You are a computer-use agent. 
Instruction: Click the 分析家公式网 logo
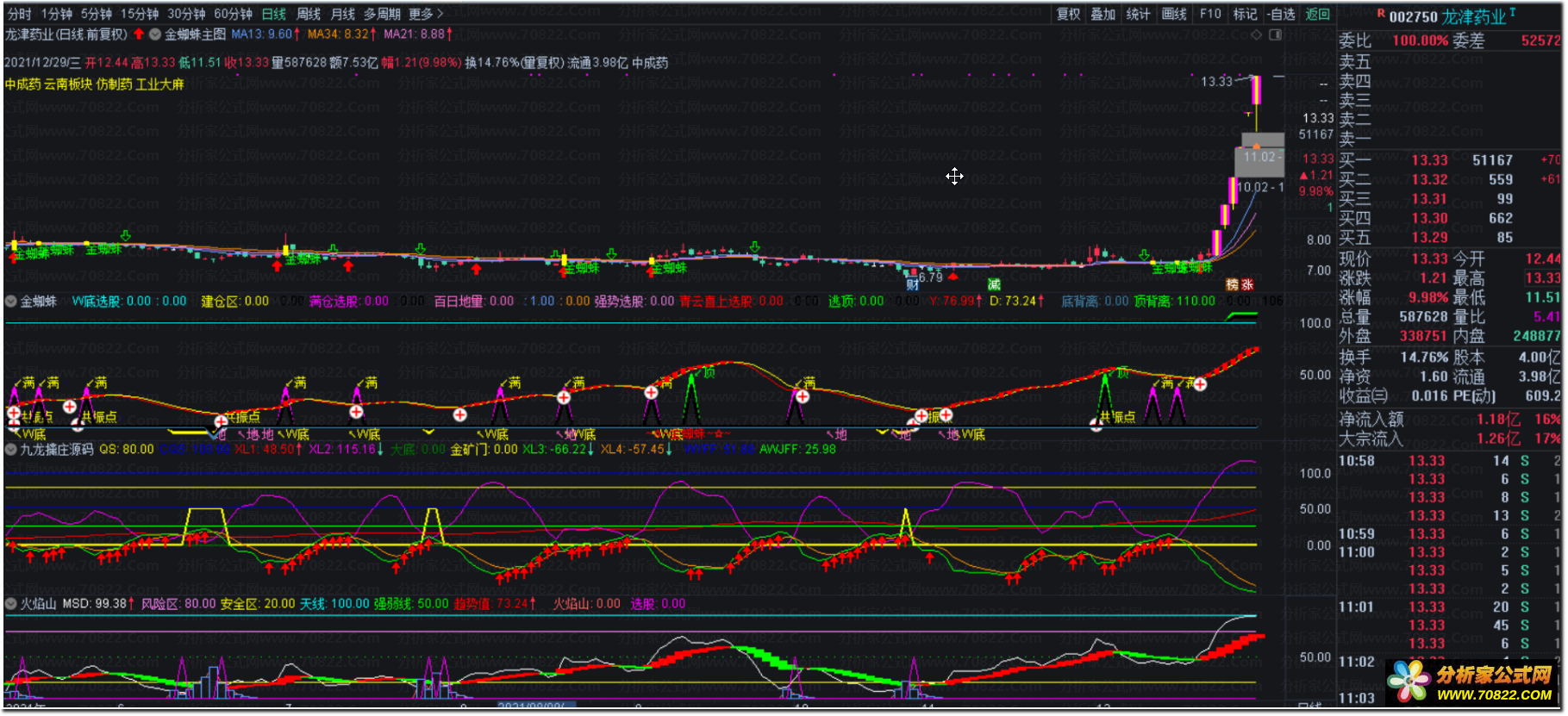click(x=1472, y=683)
